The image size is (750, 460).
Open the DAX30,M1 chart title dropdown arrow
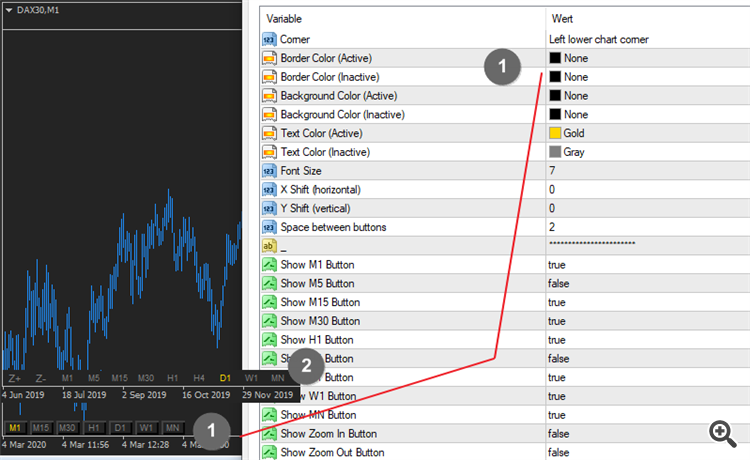9,10
